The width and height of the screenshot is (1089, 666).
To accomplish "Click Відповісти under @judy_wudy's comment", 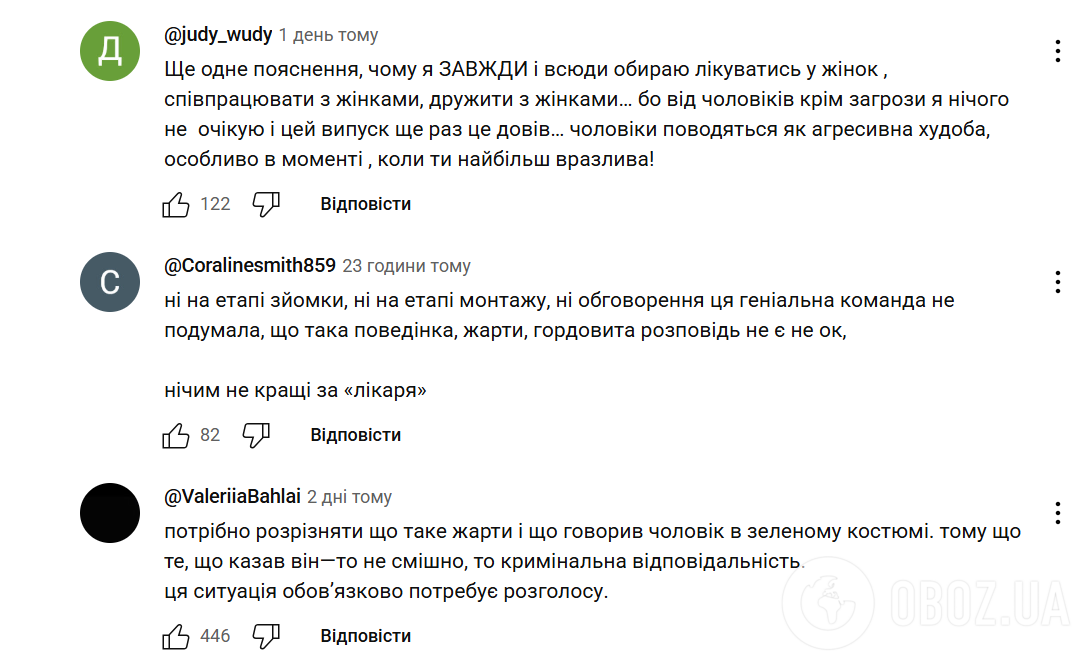I will pos(364,204).
